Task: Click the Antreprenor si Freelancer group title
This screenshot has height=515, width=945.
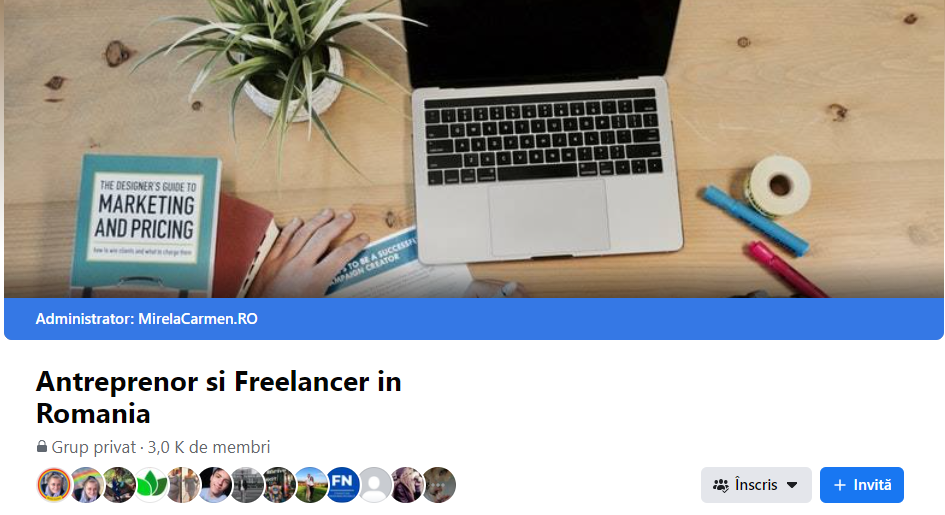Action: coord(219,398)
